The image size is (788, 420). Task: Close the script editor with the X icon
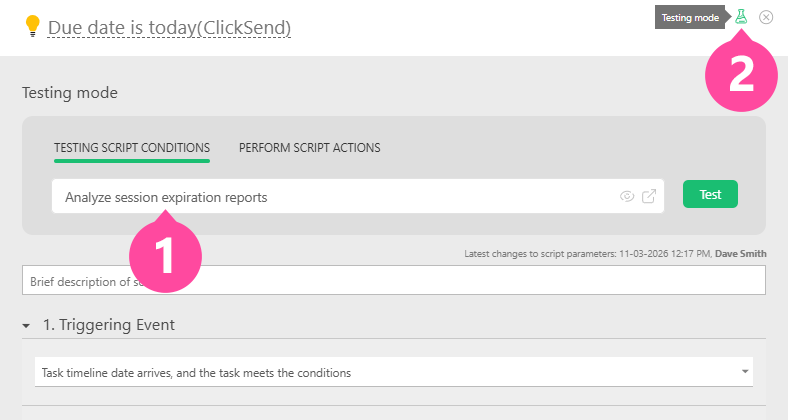coord(766,17)
